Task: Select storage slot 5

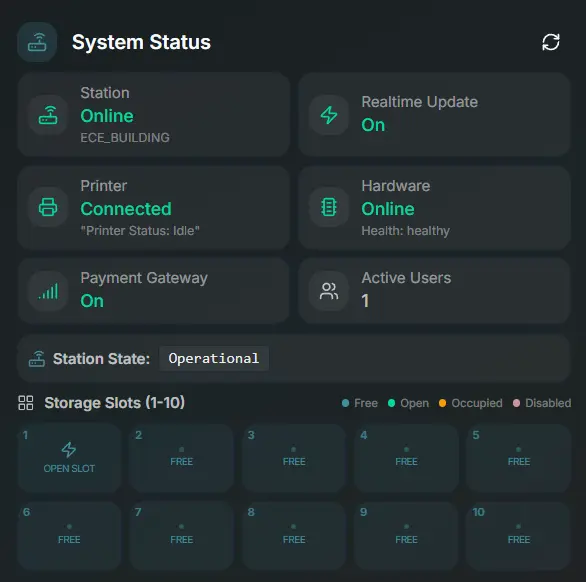Action: click(x=519, y=458)
